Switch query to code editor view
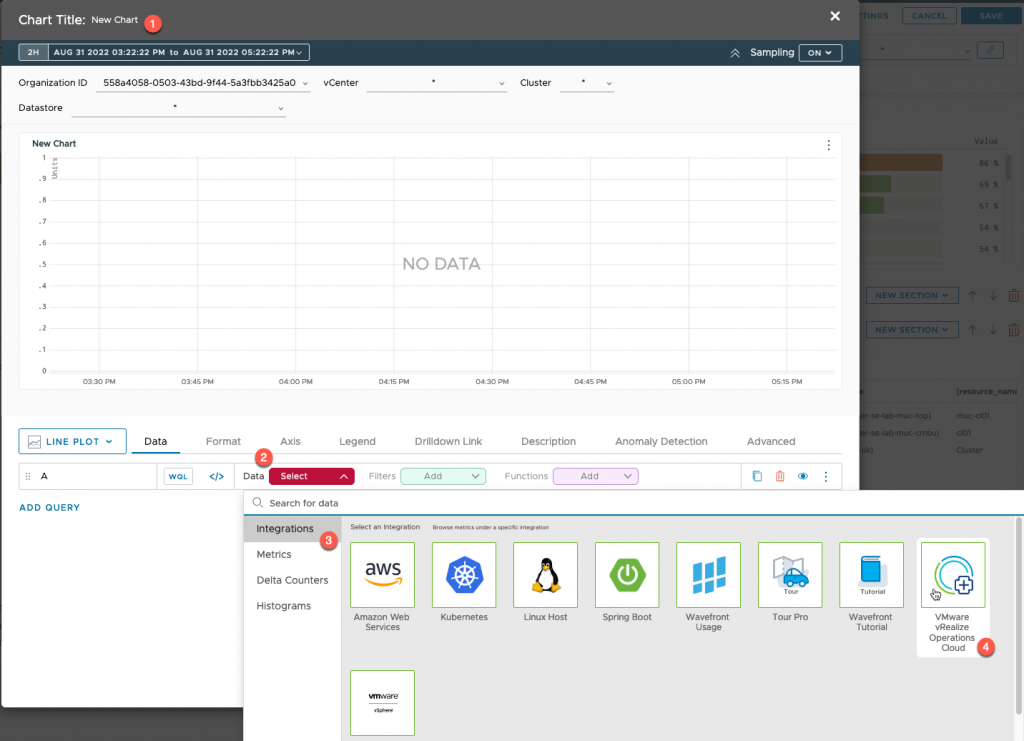The image size is (1024, 741). (216, 476)
